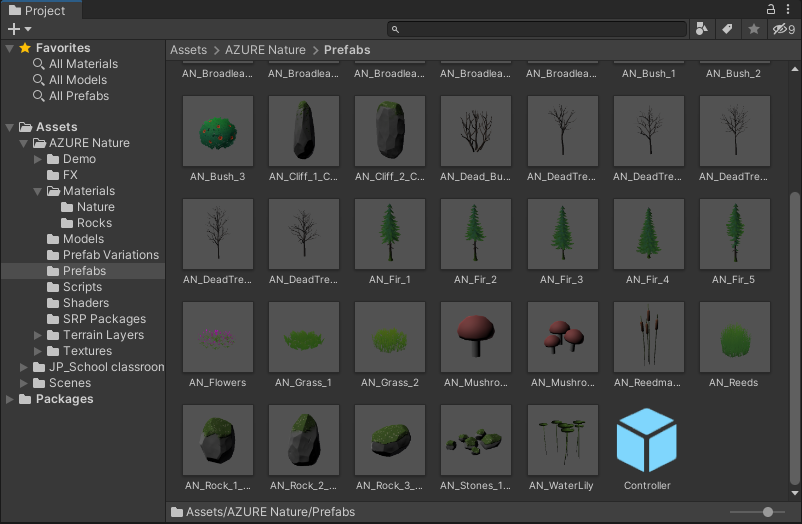The width and height of the screenshot is (802, 524).
Task: Expand the Demo folder arrow
Action: coord(37,159)
